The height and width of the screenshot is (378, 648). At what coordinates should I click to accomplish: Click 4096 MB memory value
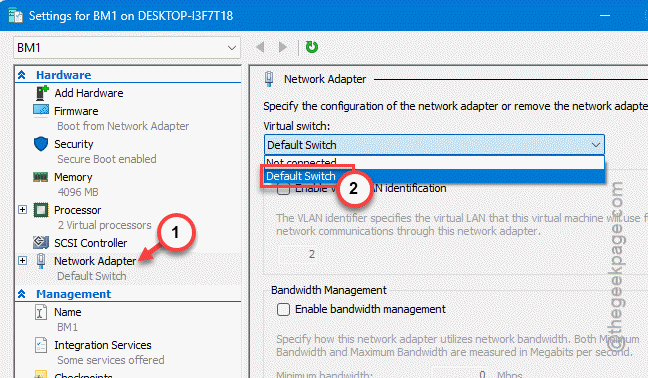click(x=78, y=192)
